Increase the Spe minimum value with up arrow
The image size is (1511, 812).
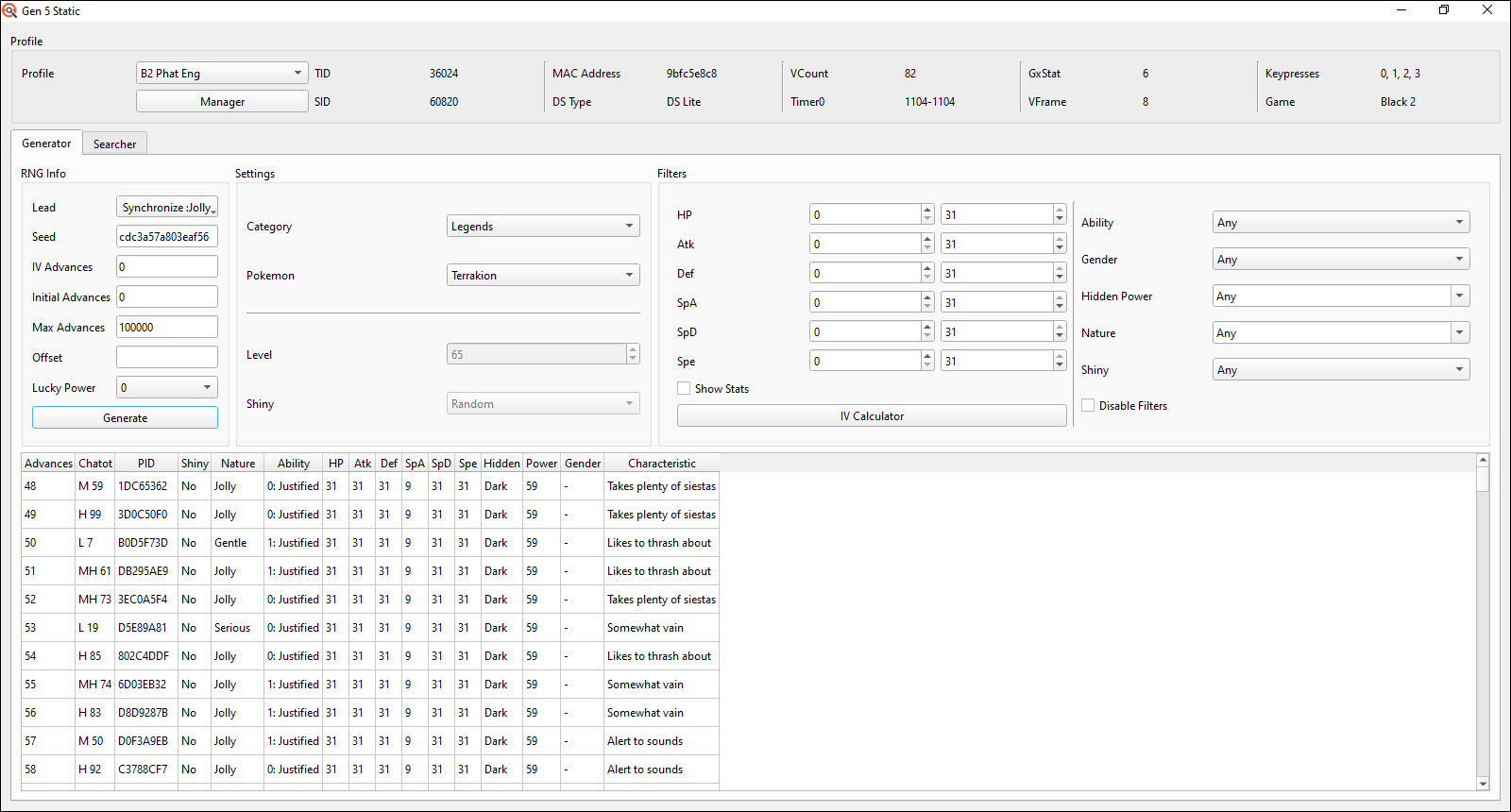(927, 356)
